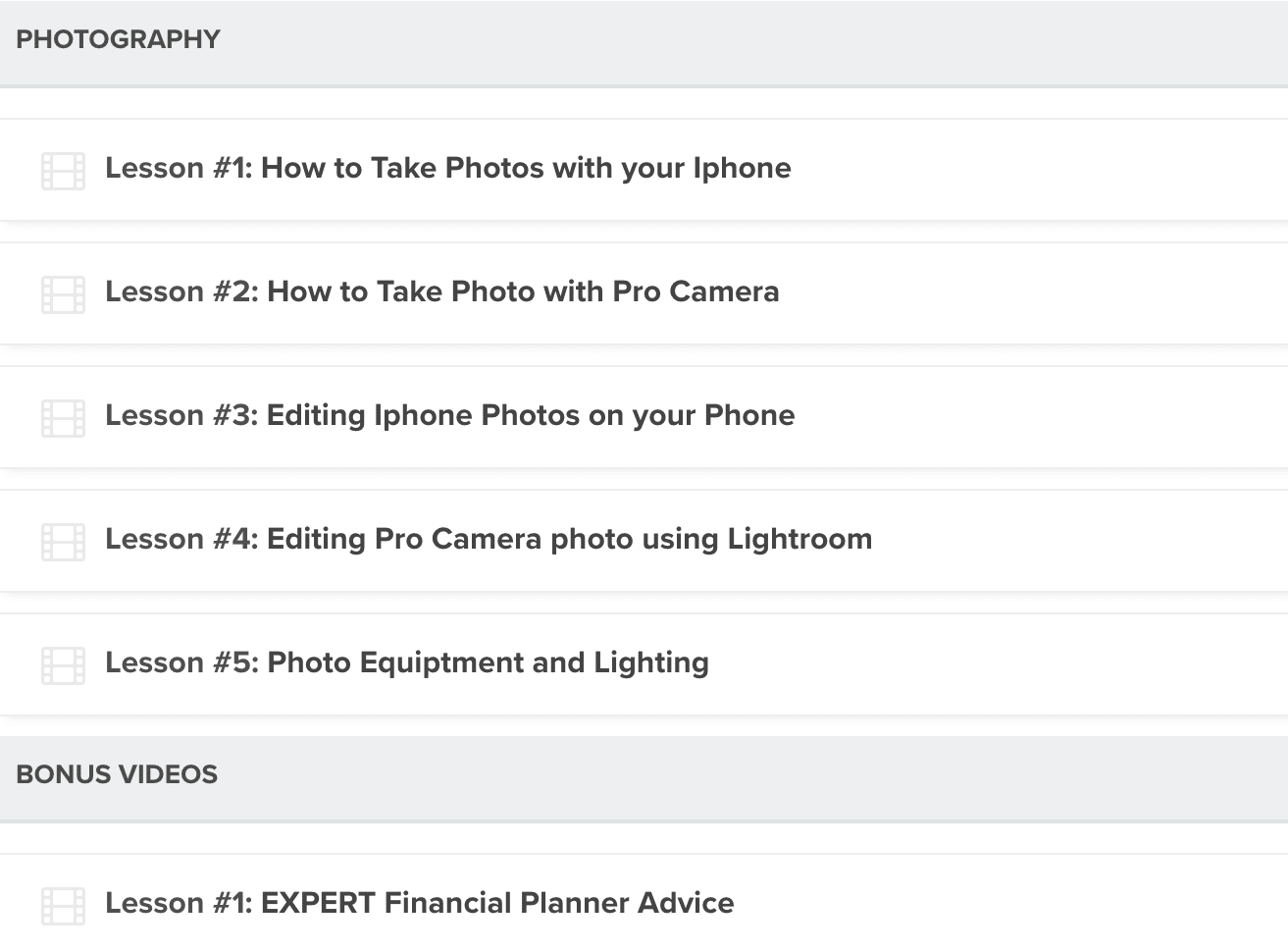Viewport: 1288px width, 952px height.
Task: Click the 'Lesson #1:' label under Photography
Action: (180, 168)
